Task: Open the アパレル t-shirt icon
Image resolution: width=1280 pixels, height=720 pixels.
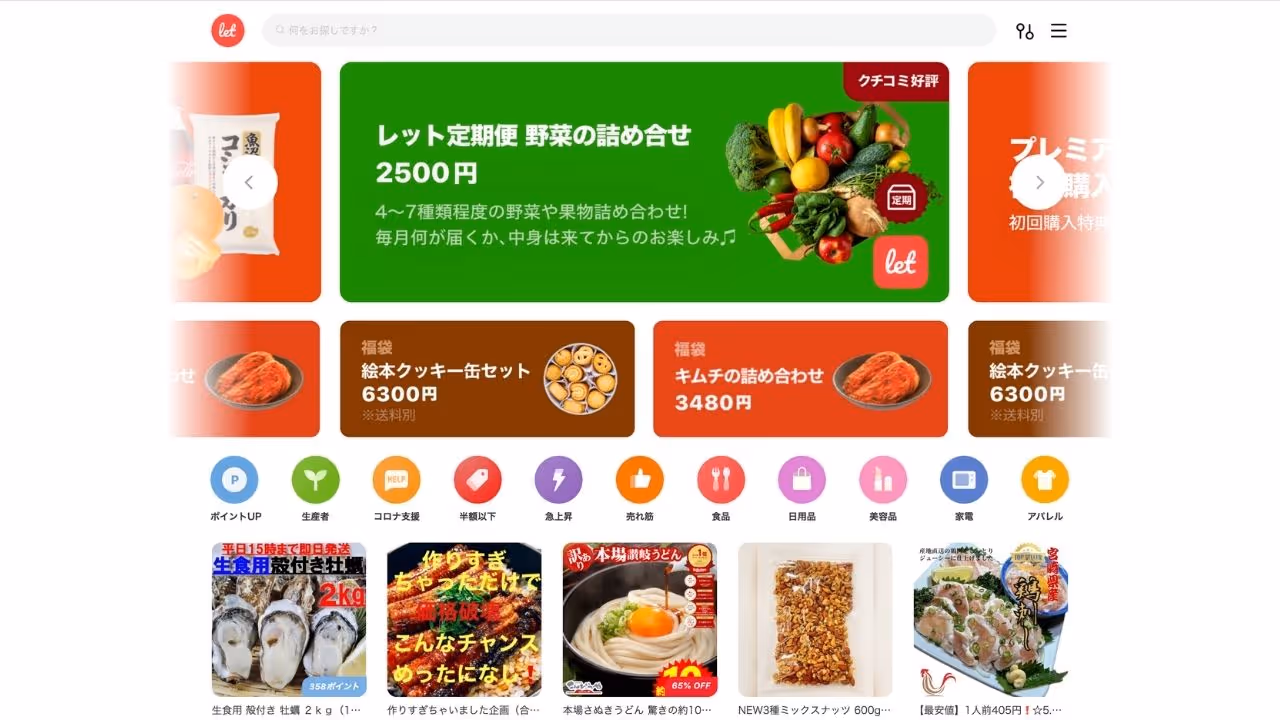Action: click(x=1045, y=480)
